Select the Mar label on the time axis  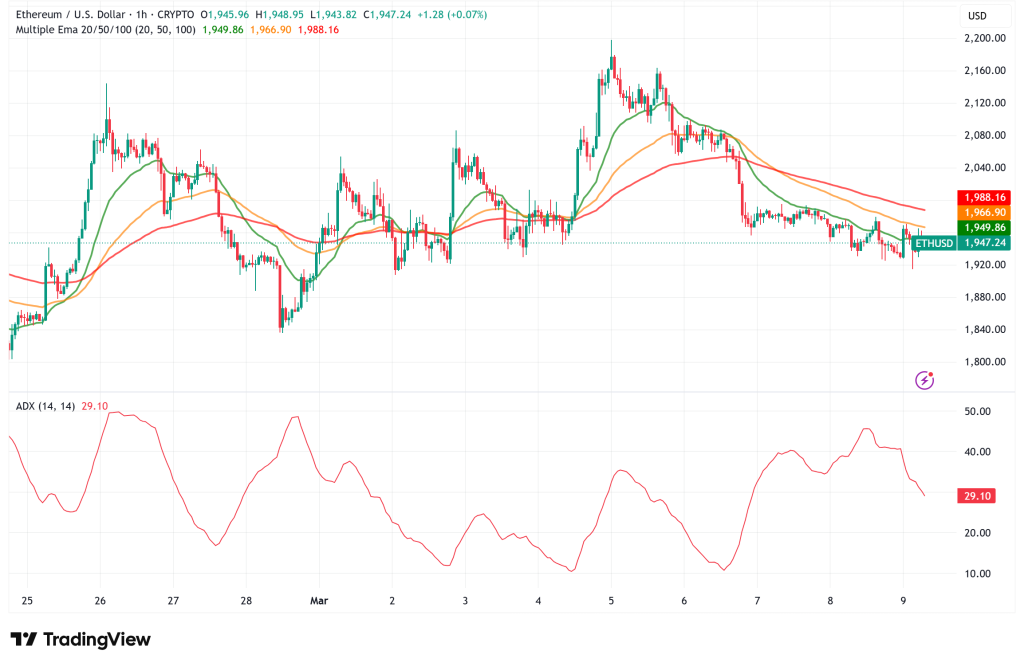pos(318,601)
